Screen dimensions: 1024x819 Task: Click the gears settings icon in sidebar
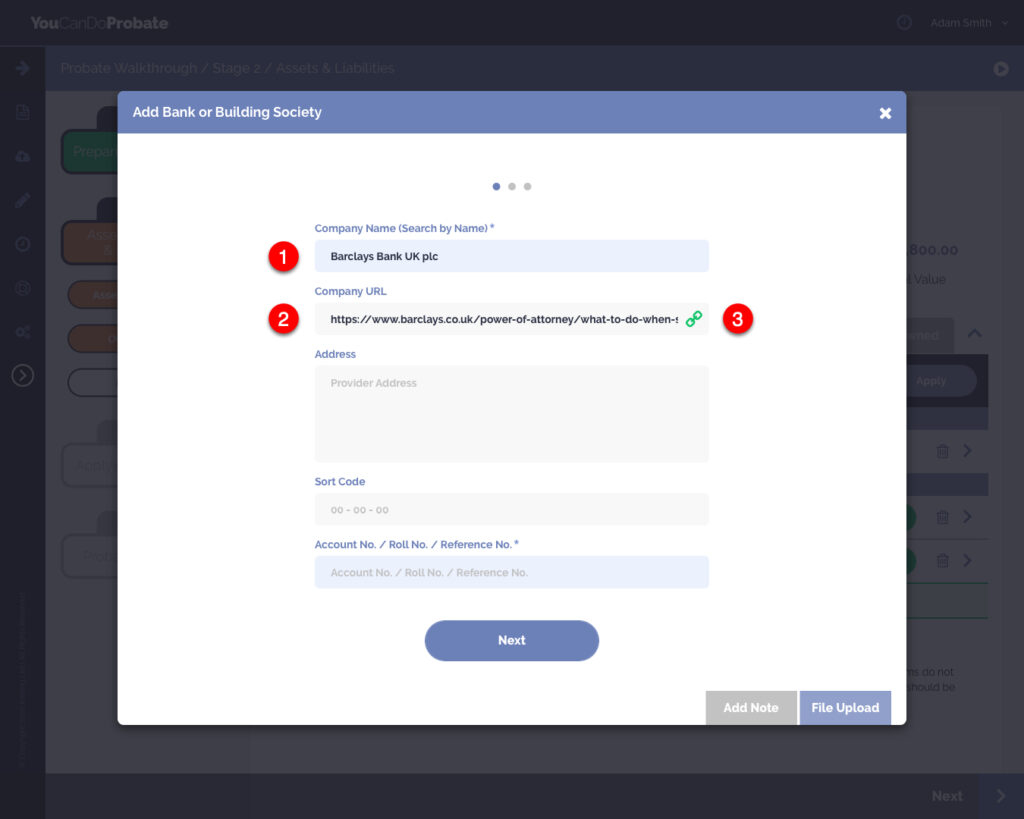point(23,331)
